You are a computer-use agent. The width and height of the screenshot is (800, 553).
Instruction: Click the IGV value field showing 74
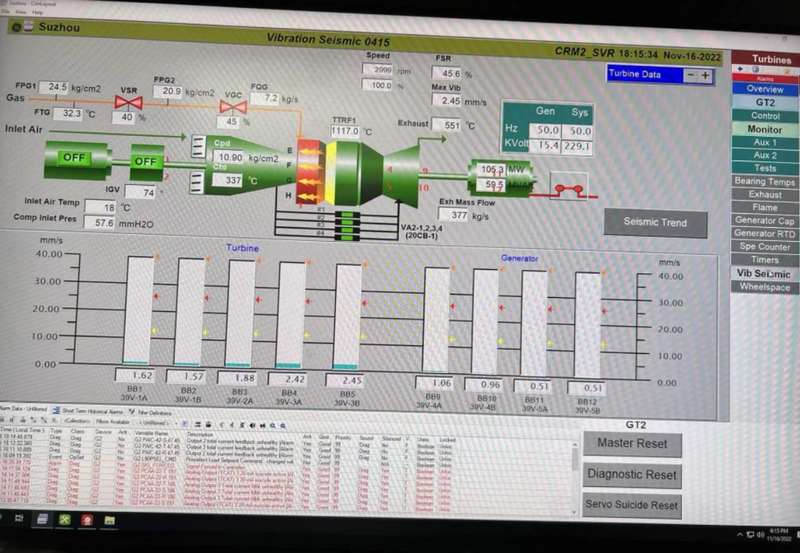point(147,192)
